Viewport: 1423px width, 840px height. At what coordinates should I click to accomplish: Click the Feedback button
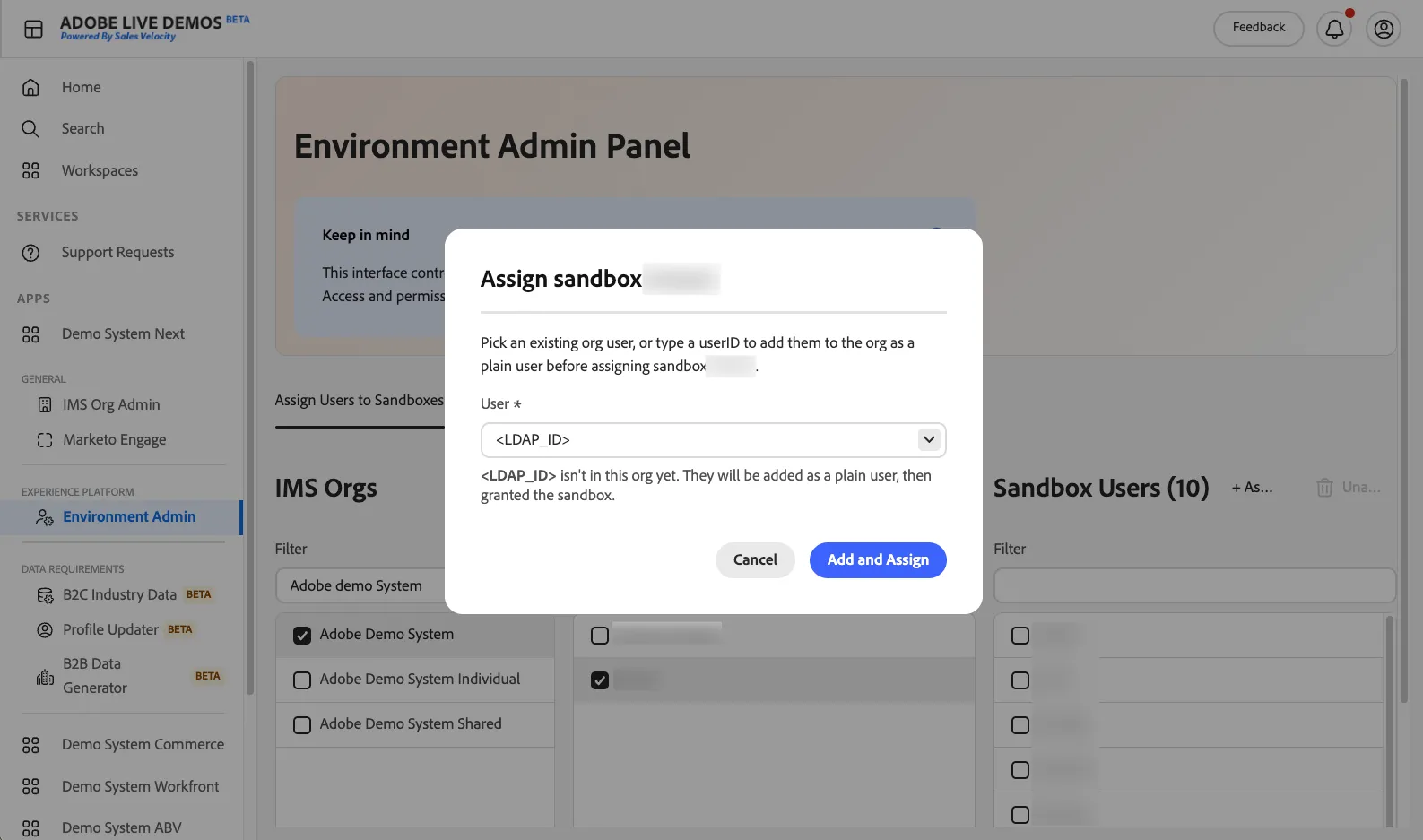pos(1258,28)
